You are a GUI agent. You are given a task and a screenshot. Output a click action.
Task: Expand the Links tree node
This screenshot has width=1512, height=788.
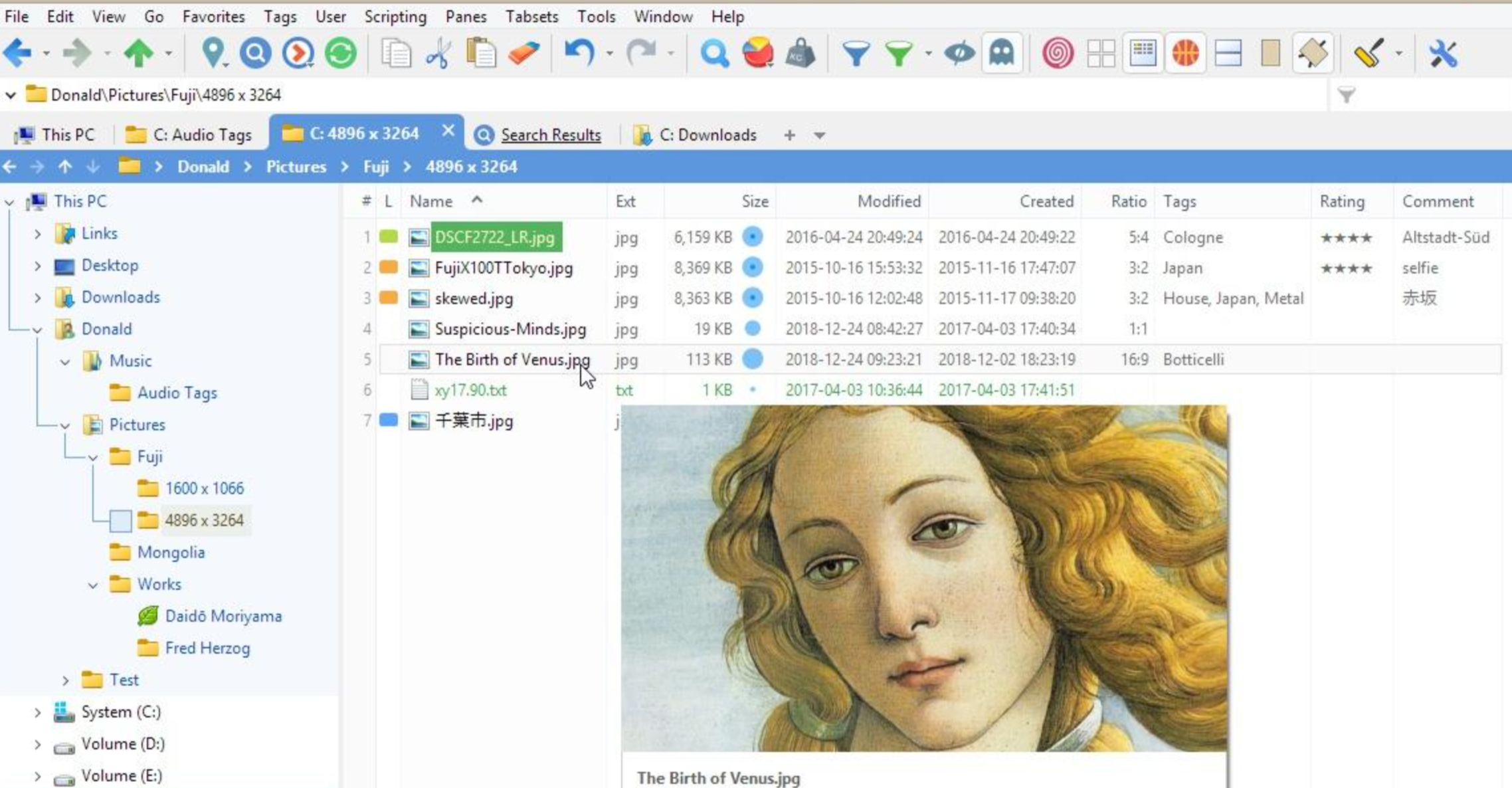(x=38, y=234)
